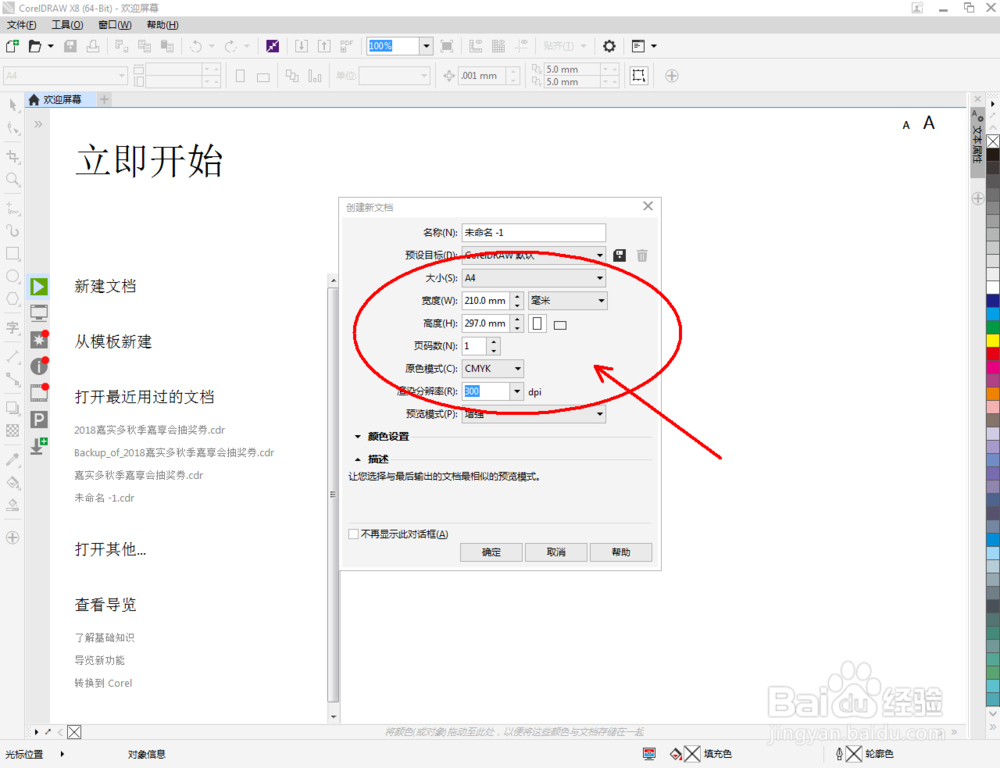Click the New From Template link
This screenshot has height=768, width=1000.
coord(114,342)
